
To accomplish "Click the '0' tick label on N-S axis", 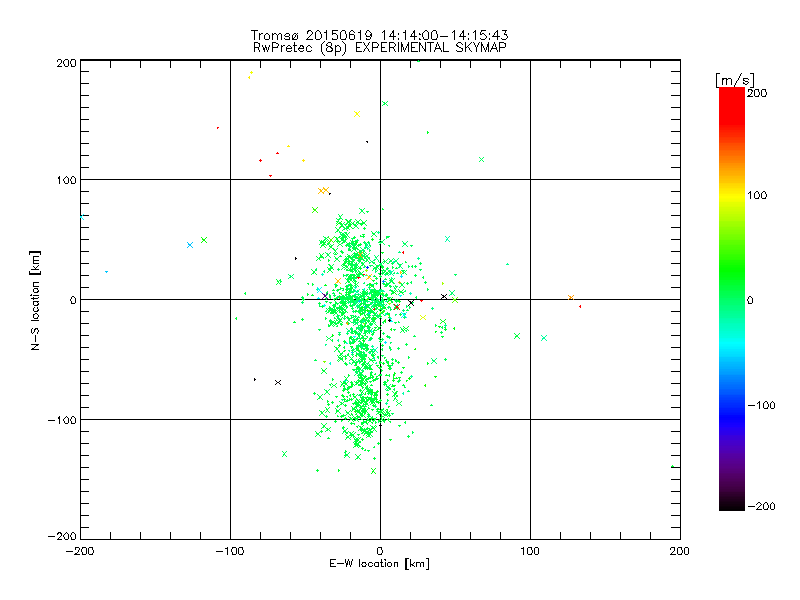I will [73, 300].
